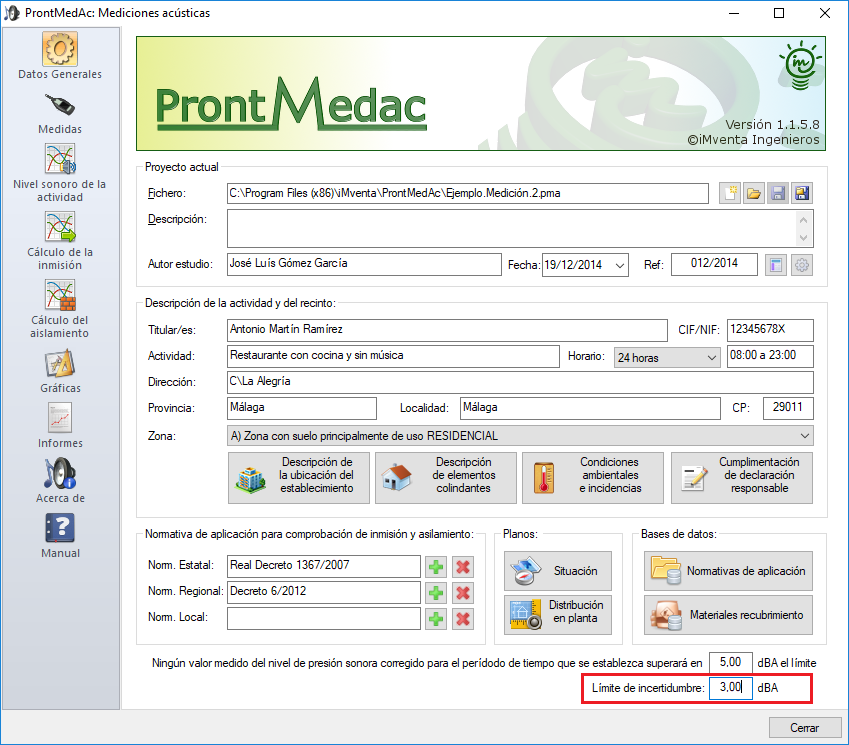Open Informes section

click(60, 426)
